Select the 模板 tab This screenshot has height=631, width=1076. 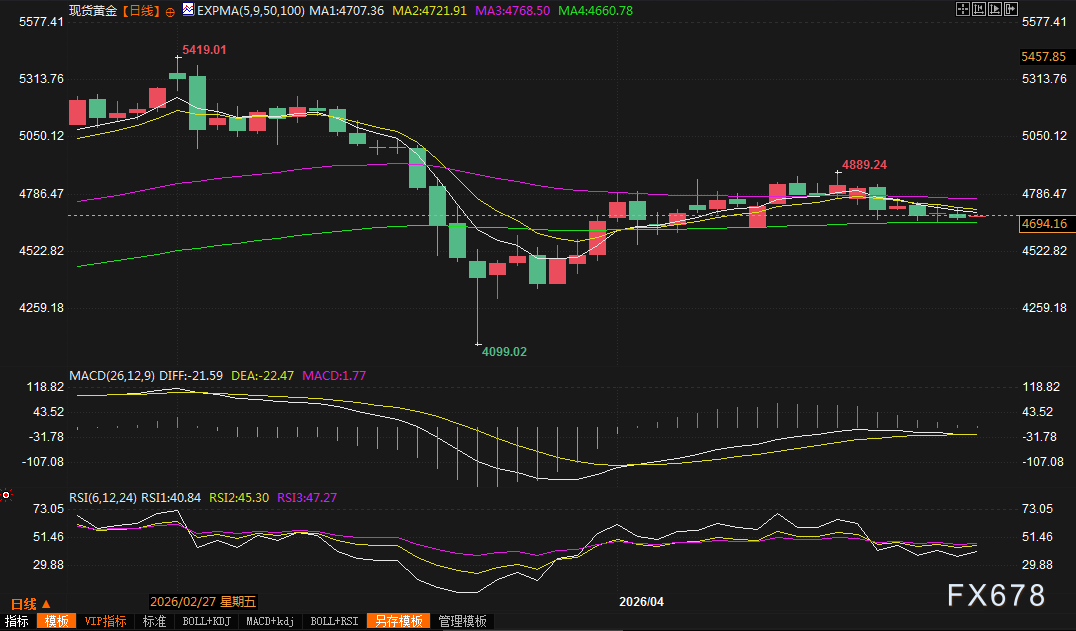point(57,621)
